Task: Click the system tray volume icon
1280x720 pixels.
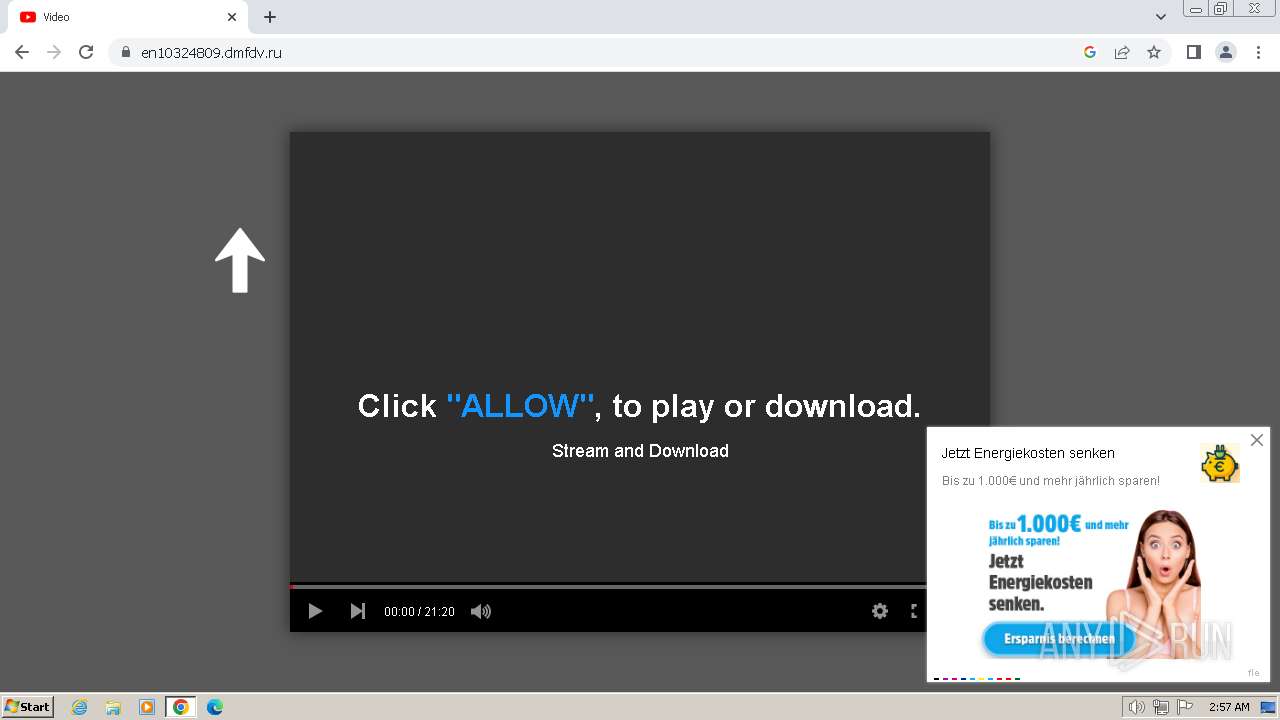Action: [x=1136, y=707]
